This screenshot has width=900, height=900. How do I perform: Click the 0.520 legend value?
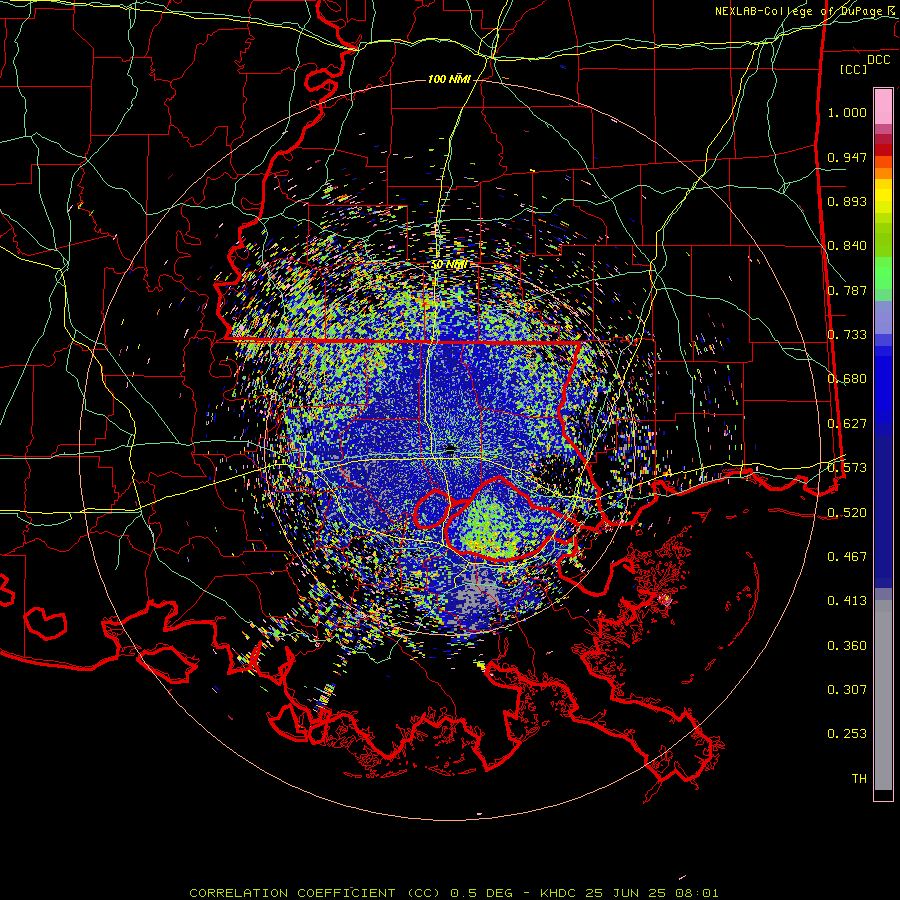(847, 513)
